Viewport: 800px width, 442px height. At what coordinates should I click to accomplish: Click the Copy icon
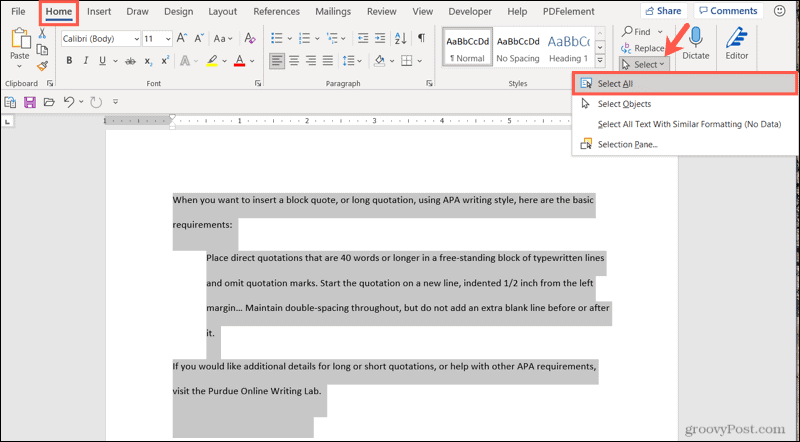pyautogui.click(x=42, y=50)
